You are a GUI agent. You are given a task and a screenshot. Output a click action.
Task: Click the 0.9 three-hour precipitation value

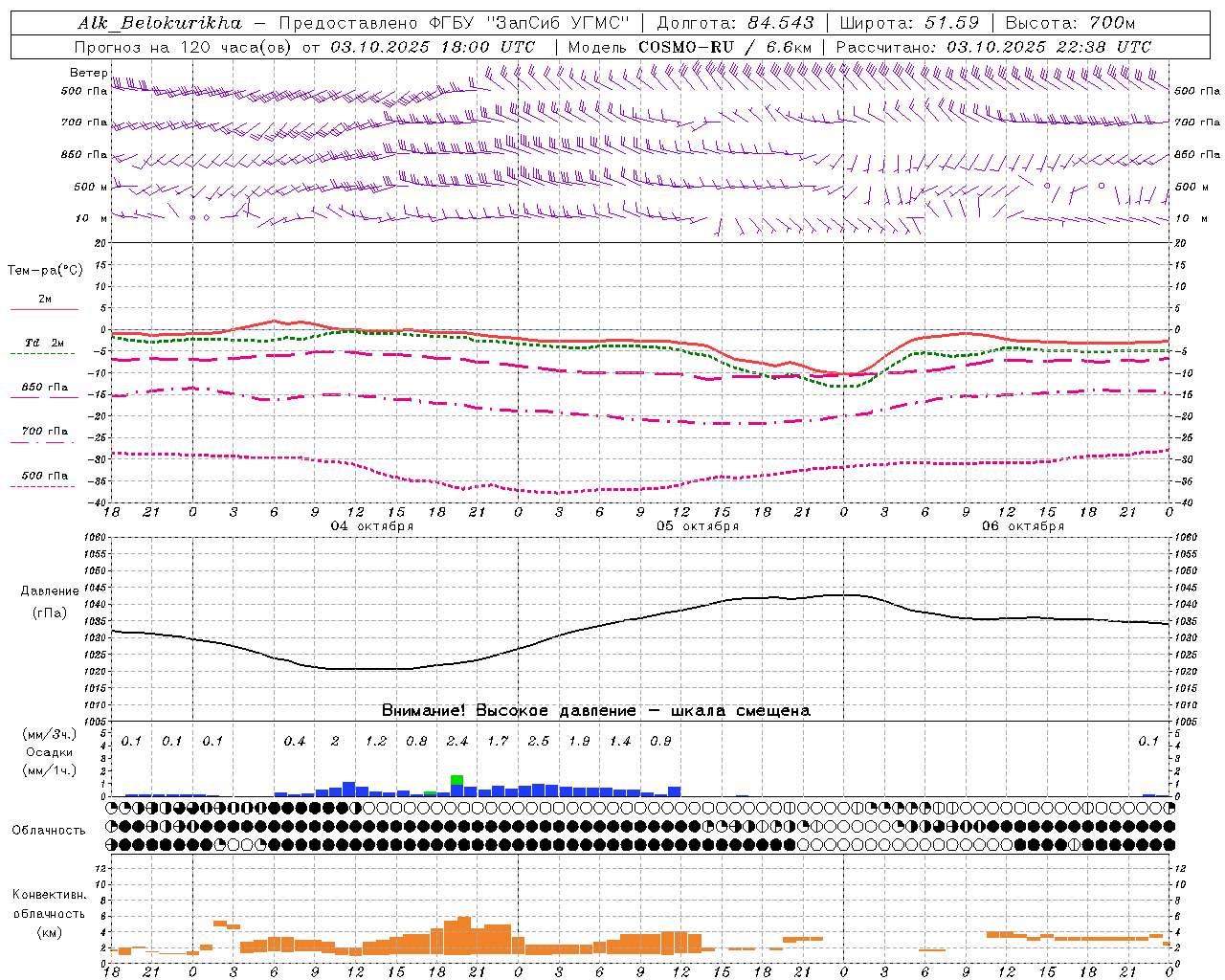[x=660, y=742]
